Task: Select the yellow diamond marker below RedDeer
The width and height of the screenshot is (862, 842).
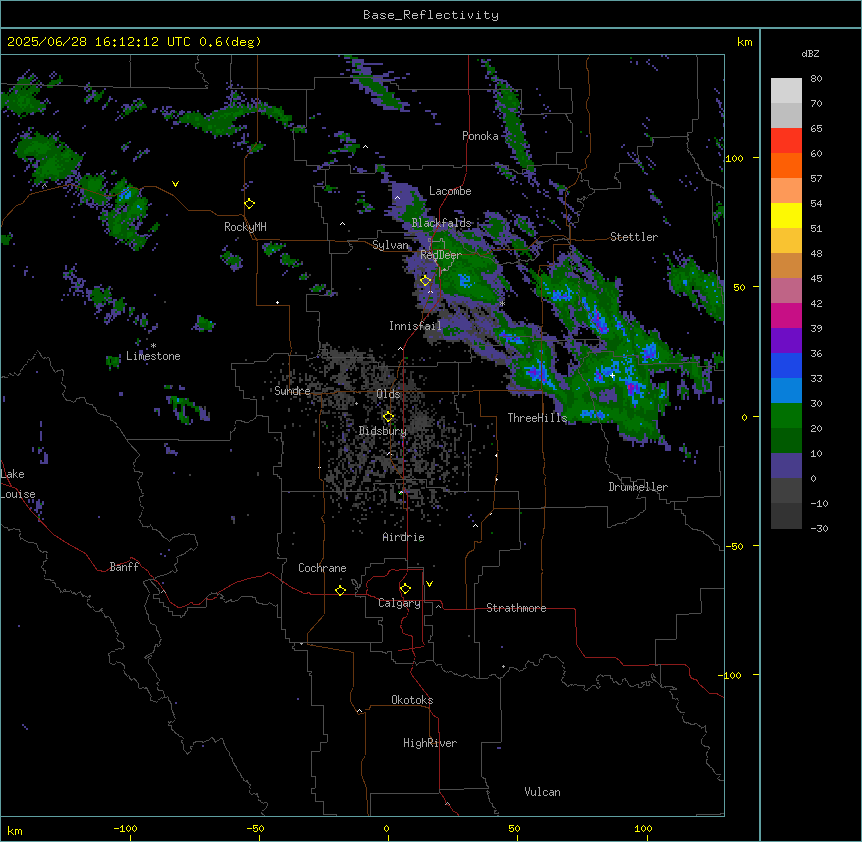Action: [426, 281]
